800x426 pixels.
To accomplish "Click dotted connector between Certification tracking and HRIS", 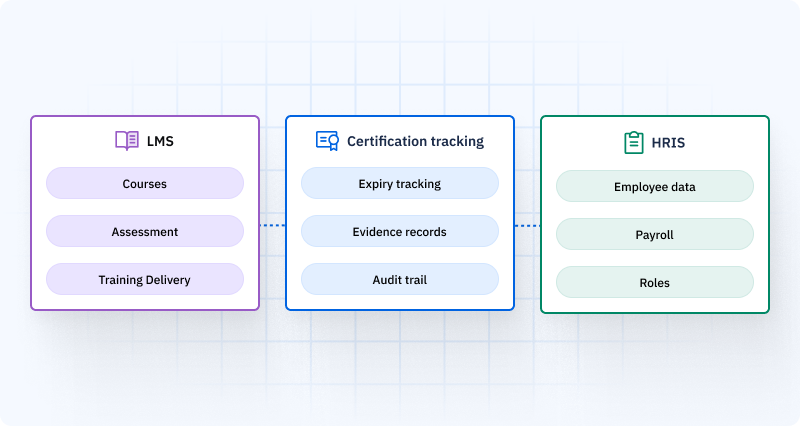I will point(527,226).
